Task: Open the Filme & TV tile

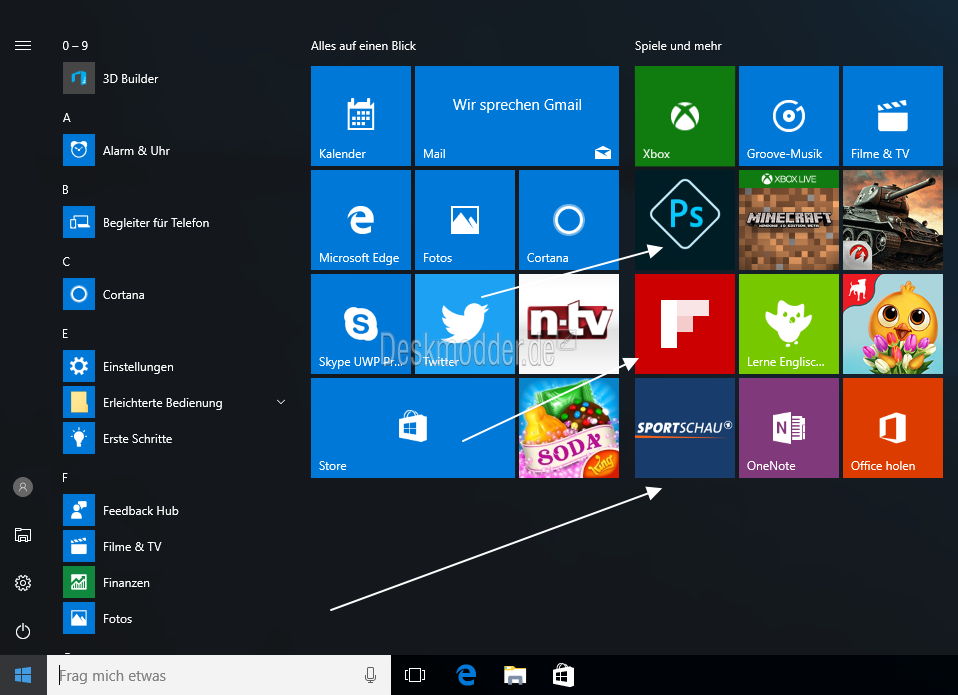Action: click(x=893, y=116)
